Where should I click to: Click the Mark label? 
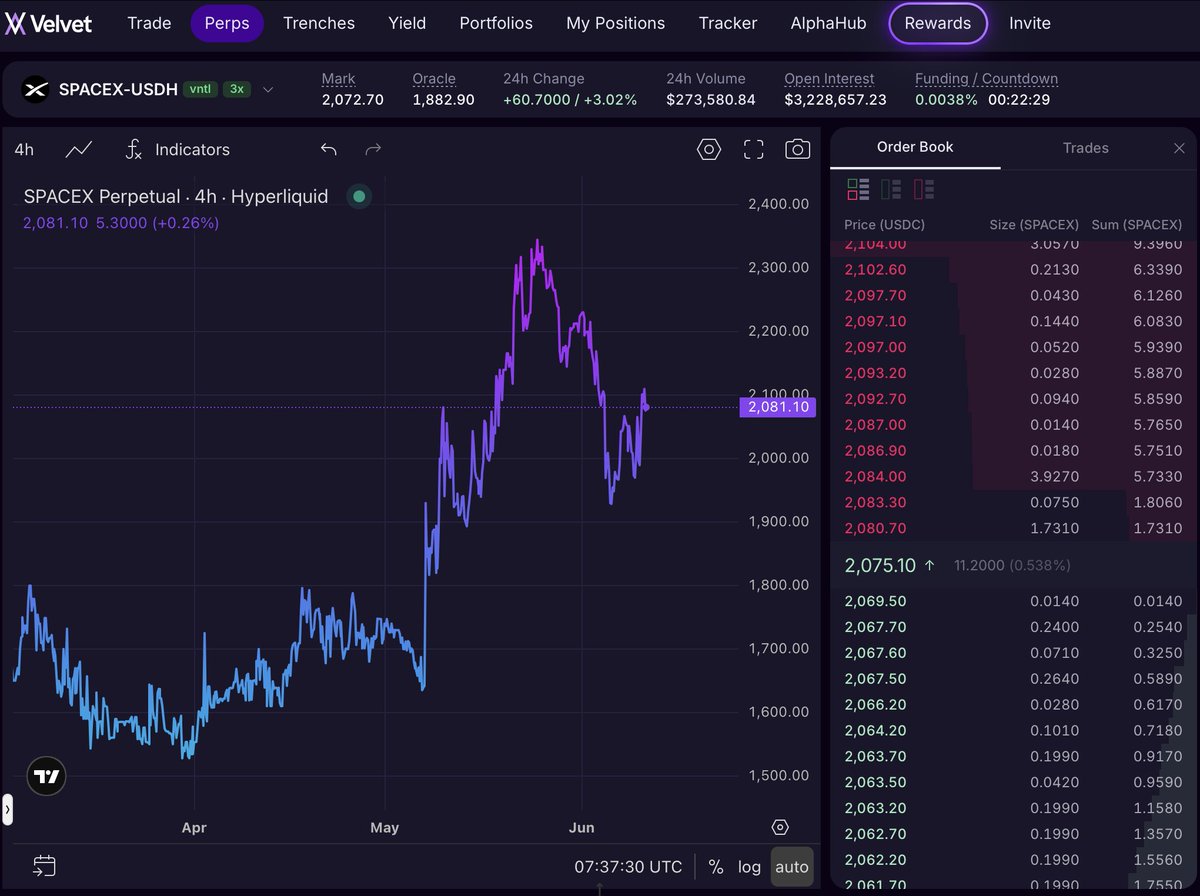click(x=338, y=78)
